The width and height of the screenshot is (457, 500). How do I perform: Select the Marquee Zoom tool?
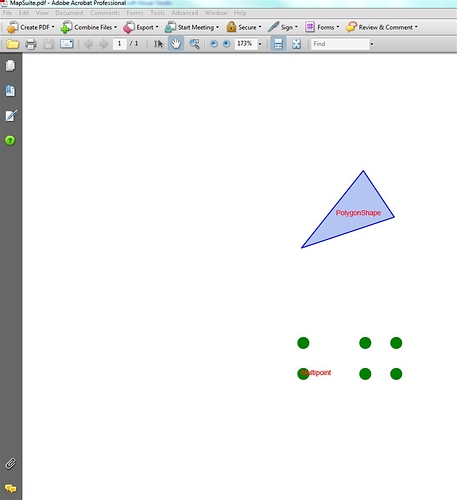pos(195,44)
